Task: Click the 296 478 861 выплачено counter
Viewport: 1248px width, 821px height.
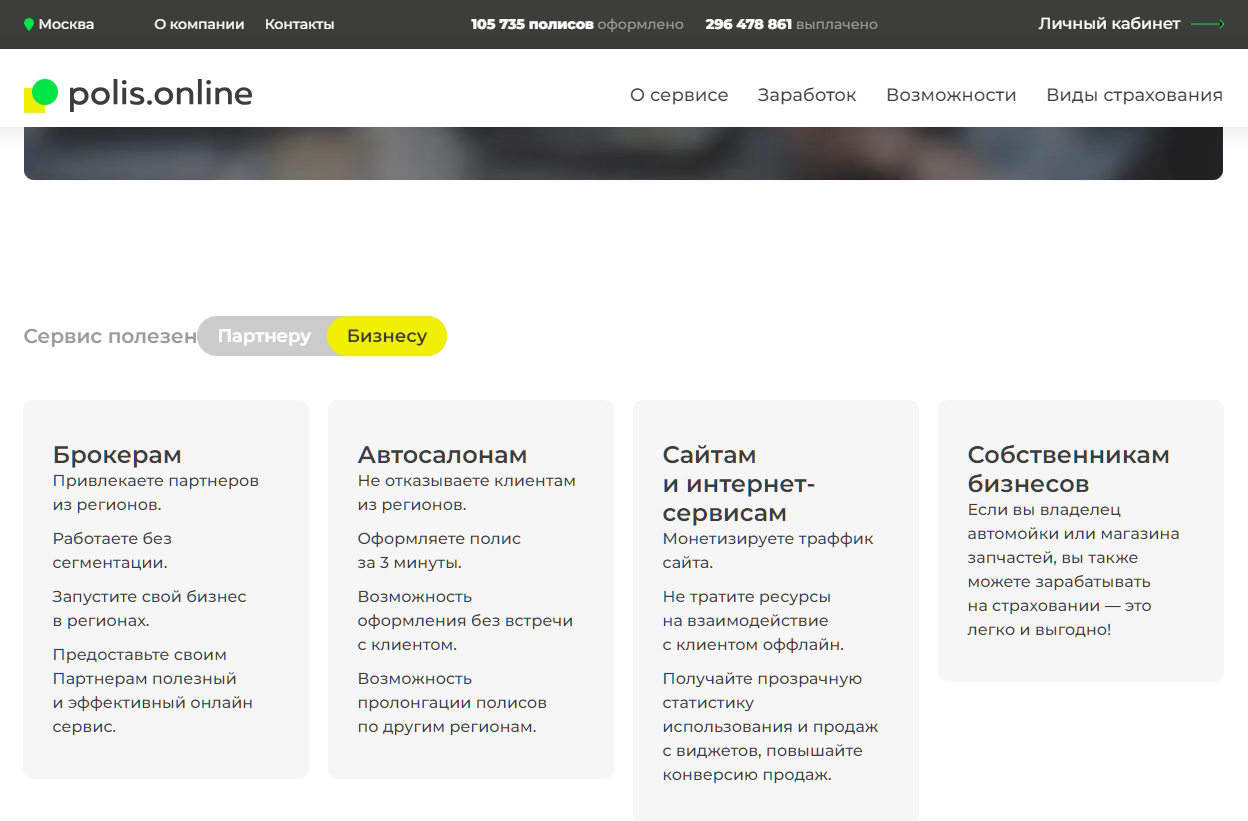Action: tap(791, 24)
